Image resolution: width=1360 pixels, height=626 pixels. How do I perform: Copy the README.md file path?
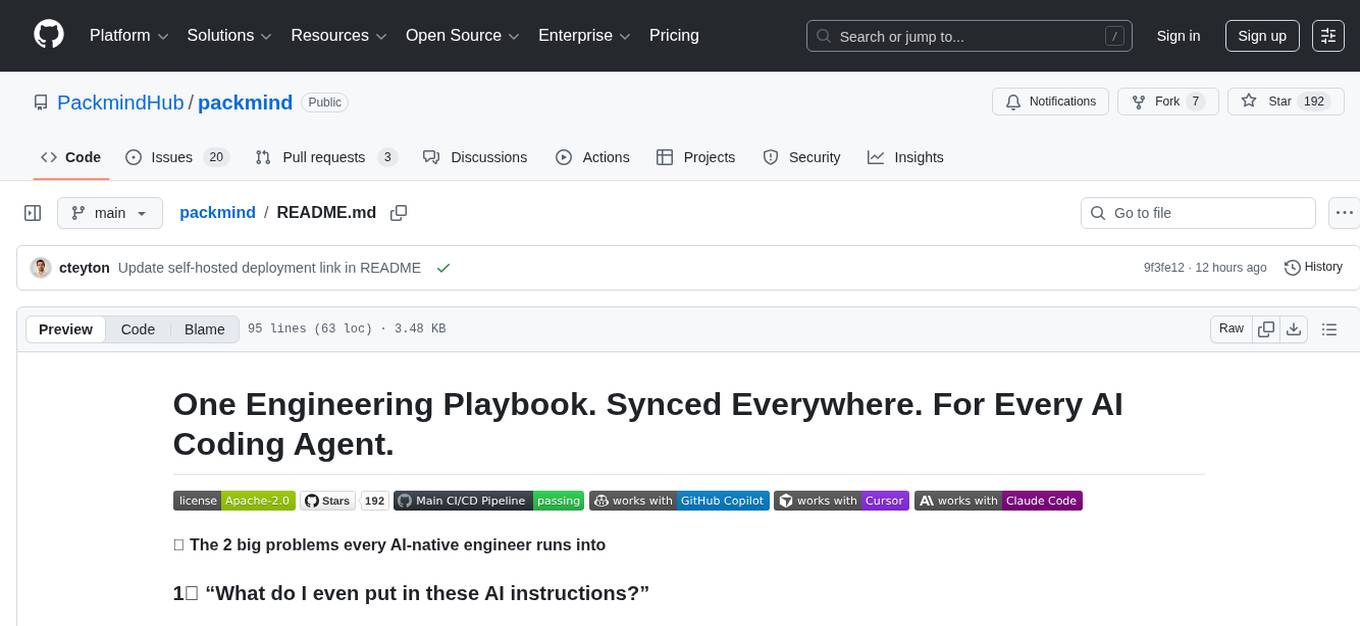[x=398, y=212]
